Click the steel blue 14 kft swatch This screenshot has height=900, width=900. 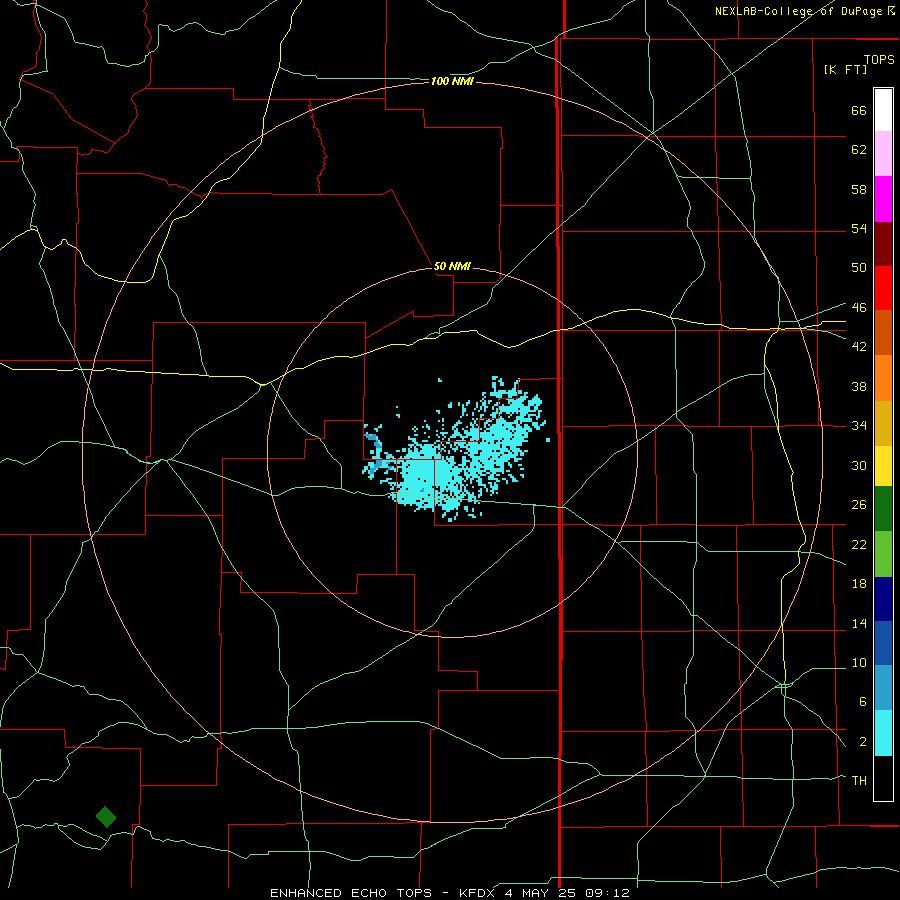883,688
